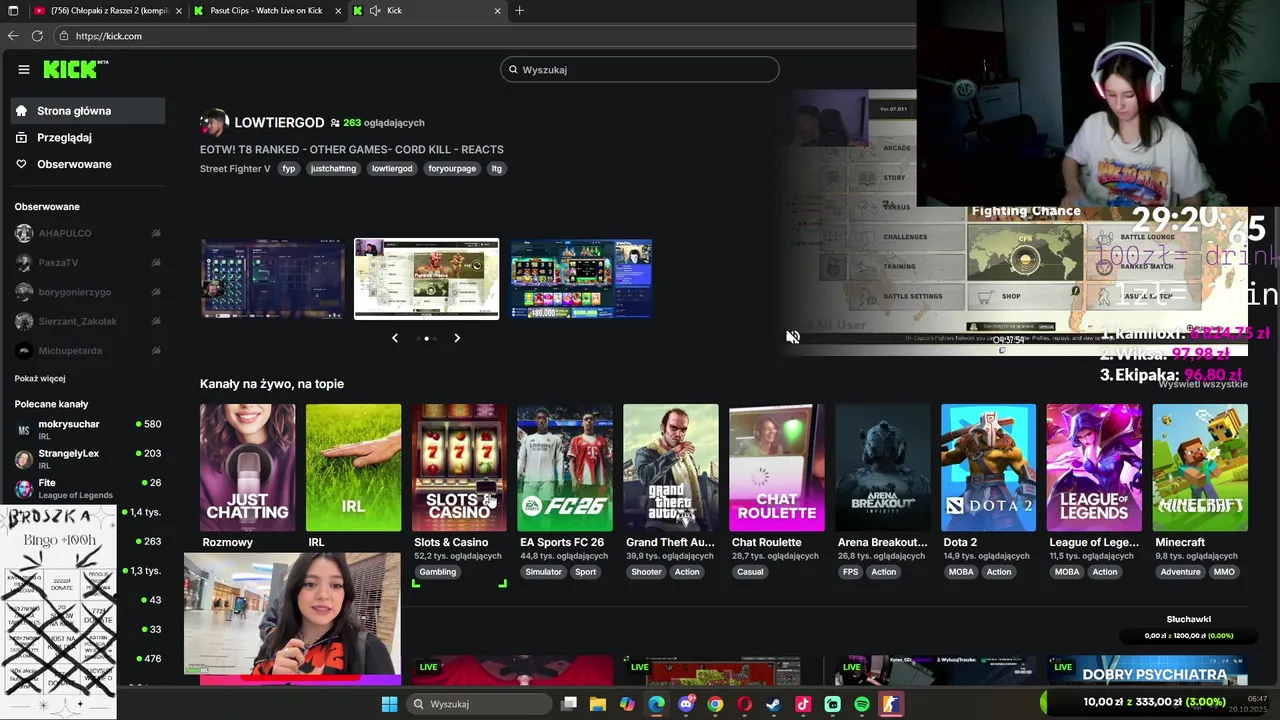Close the Pasut Clips browser tab

(338, 11)
